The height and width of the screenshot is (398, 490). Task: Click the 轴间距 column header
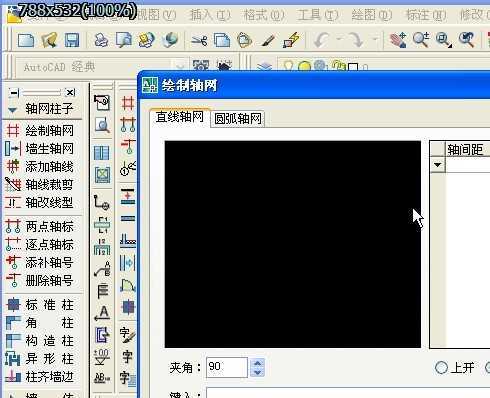tap(468, 149)
